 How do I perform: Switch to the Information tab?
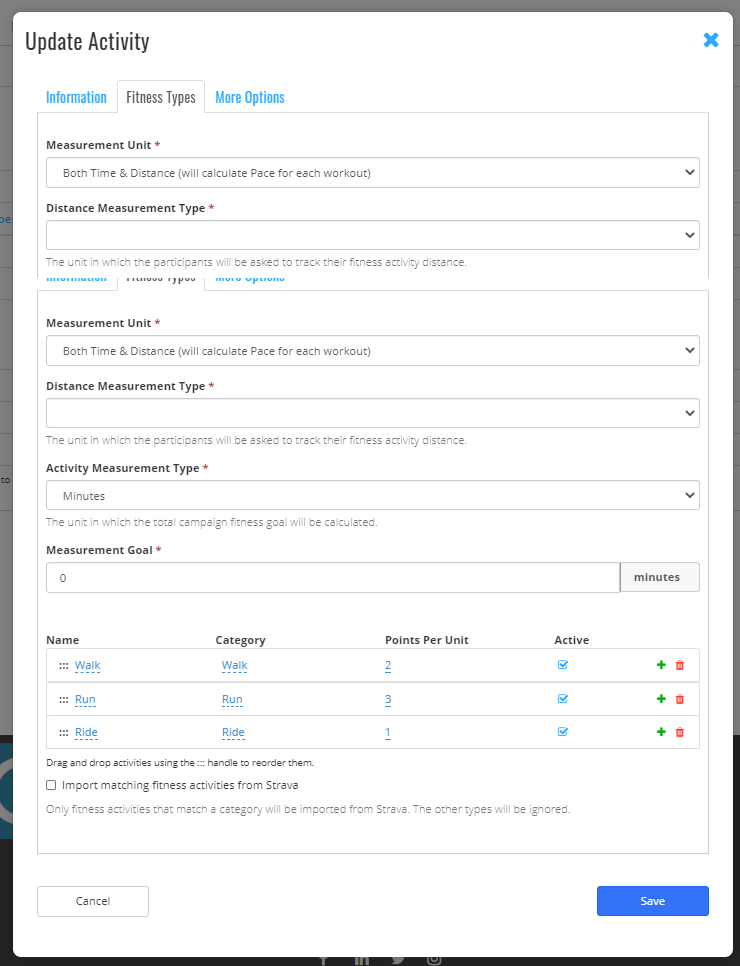(76, 97)
